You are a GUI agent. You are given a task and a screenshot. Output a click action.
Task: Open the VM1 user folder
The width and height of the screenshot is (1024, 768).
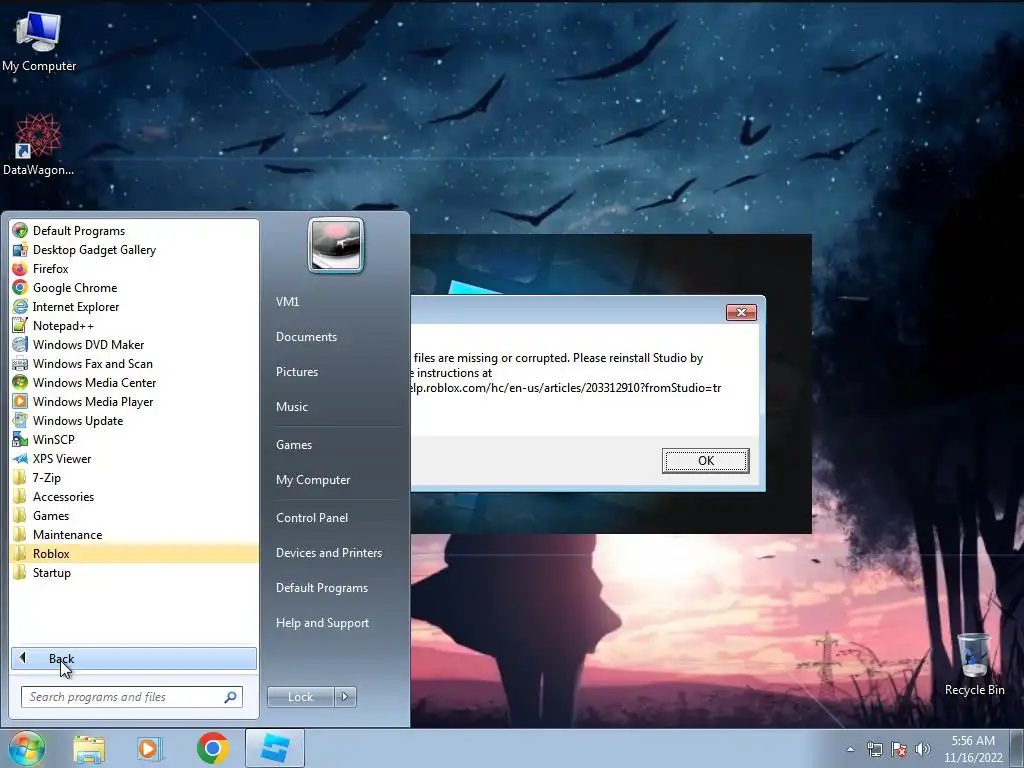coord(287,302)
